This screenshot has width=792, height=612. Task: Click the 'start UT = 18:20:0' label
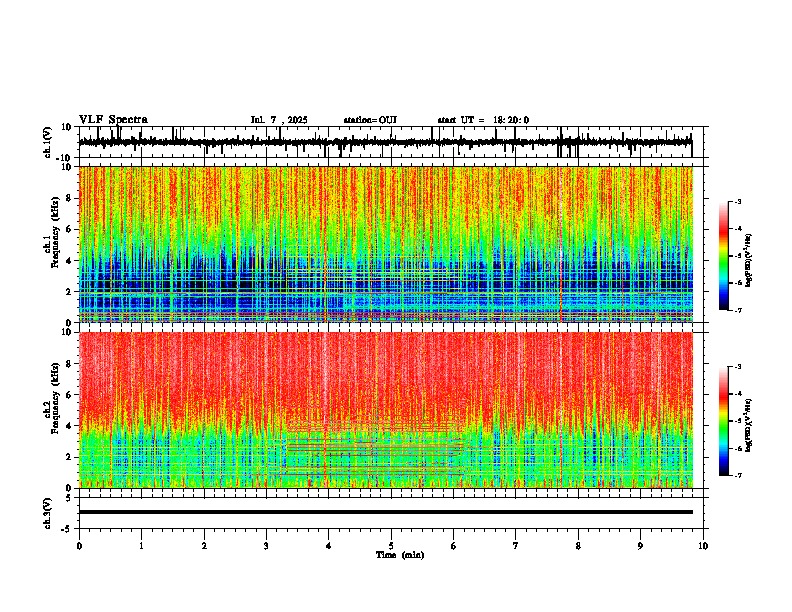[x=483, y=120]
